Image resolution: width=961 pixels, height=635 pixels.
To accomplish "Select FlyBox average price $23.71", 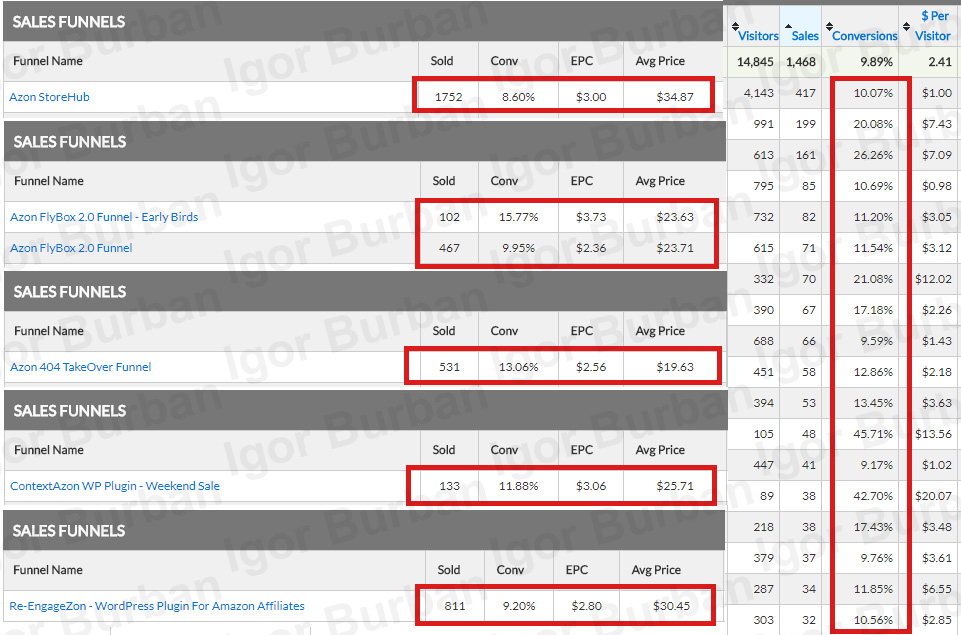I will 675,248.
